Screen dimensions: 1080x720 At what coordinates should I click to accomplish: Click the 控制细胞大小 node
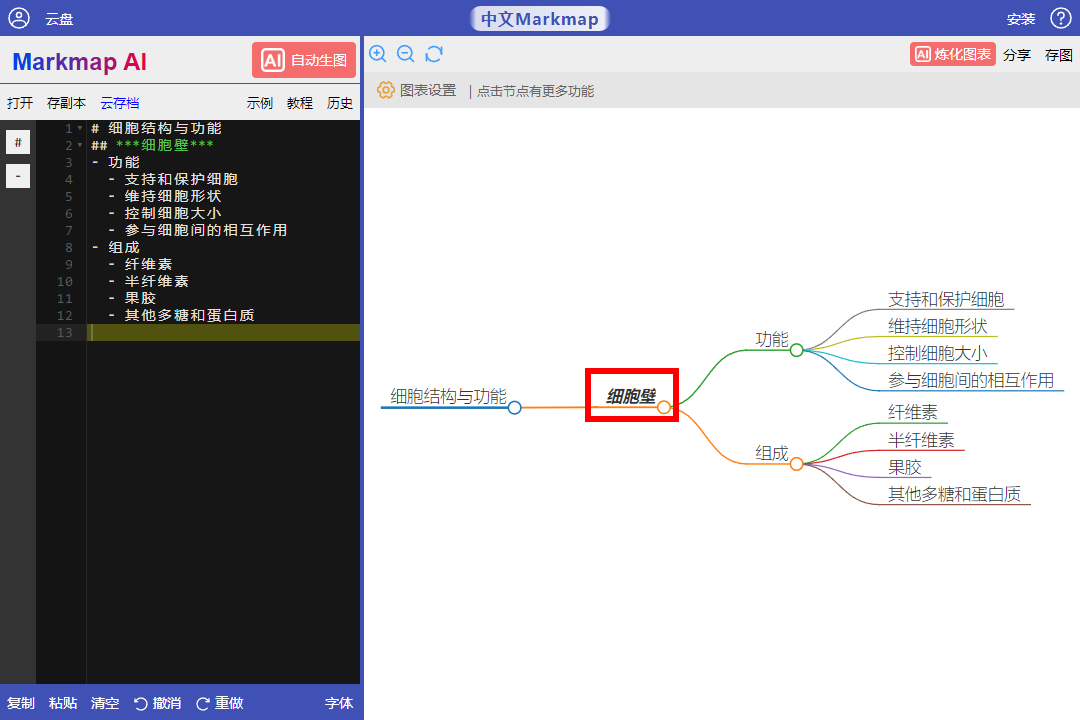coord(937,353)
